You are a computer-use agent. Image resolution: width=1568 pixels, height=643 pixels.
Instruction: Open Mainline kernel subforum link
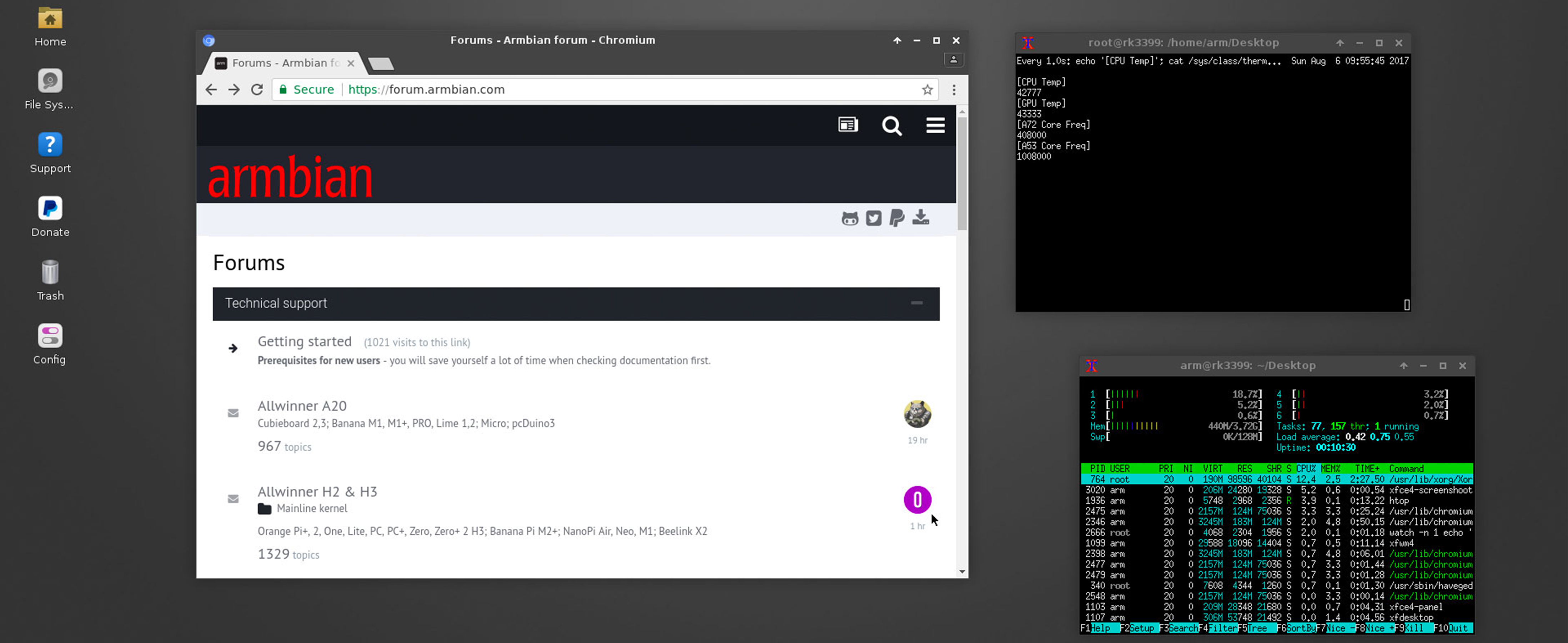[x=312, y=508]
